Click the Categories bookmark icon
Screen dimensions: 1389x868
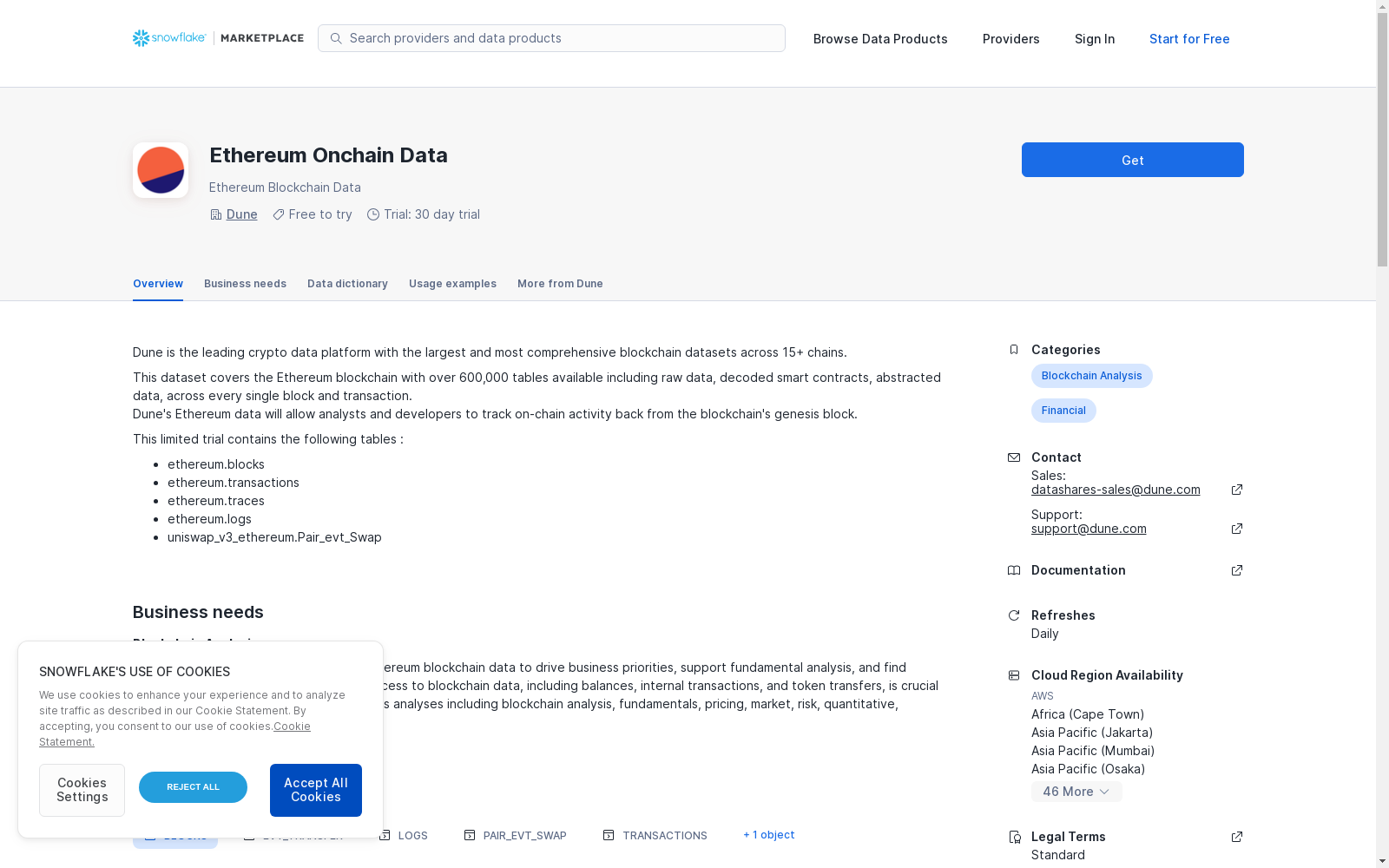tap(1013, 350)
